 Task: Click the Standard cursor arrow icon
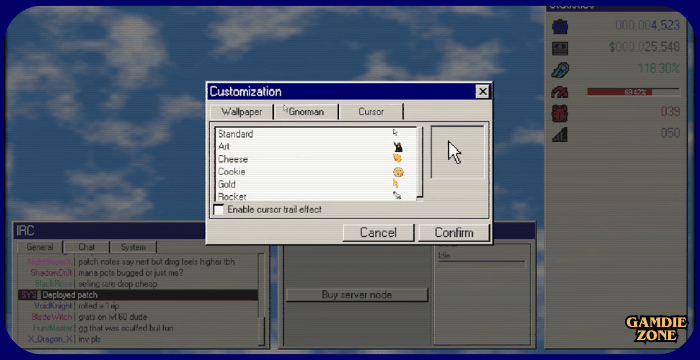coord(395,133)
